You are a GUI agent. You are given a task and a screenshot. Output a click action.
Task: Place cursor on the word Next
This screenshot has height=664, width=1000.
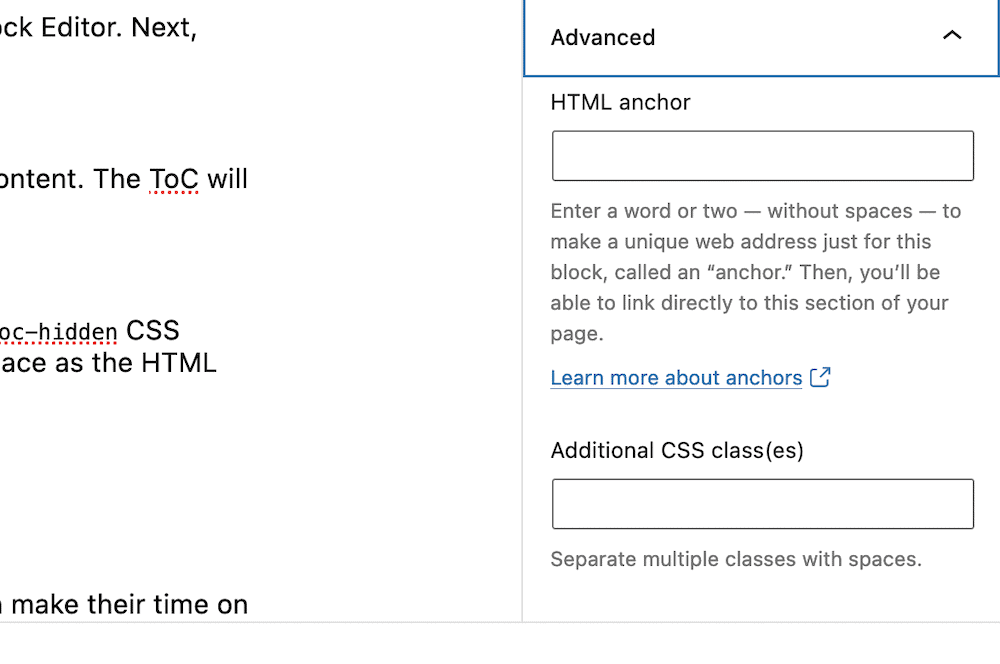pos(163,27)
